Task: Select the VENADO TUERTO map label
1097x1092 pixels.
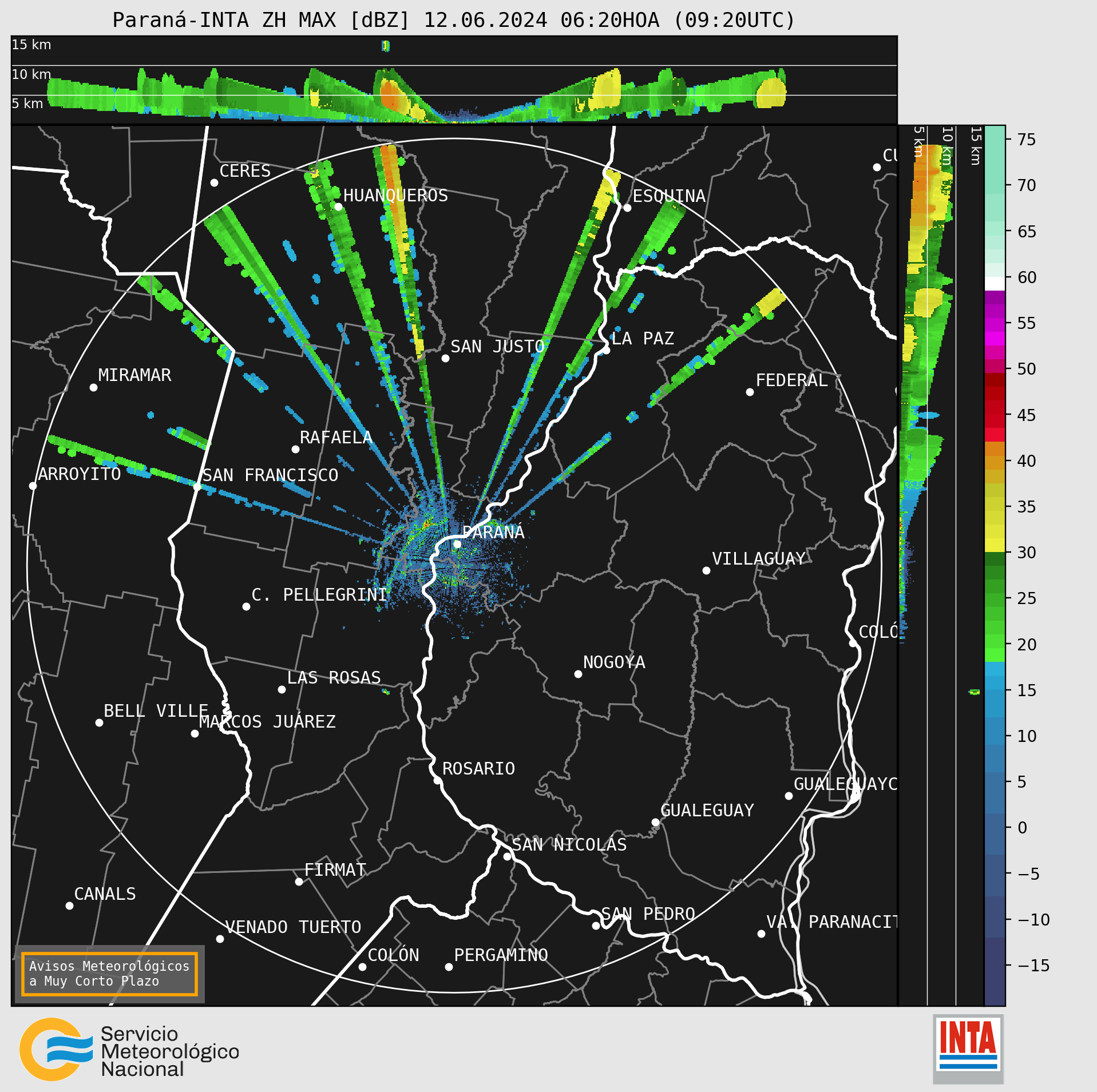Action: 293,927
